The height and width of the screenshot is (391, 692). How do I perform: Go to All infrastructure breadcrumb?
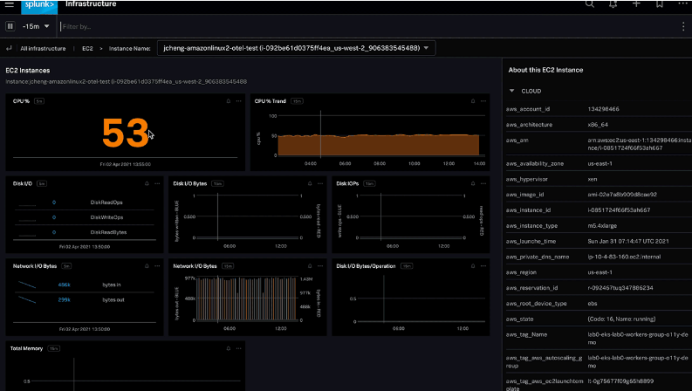[43, 49]
